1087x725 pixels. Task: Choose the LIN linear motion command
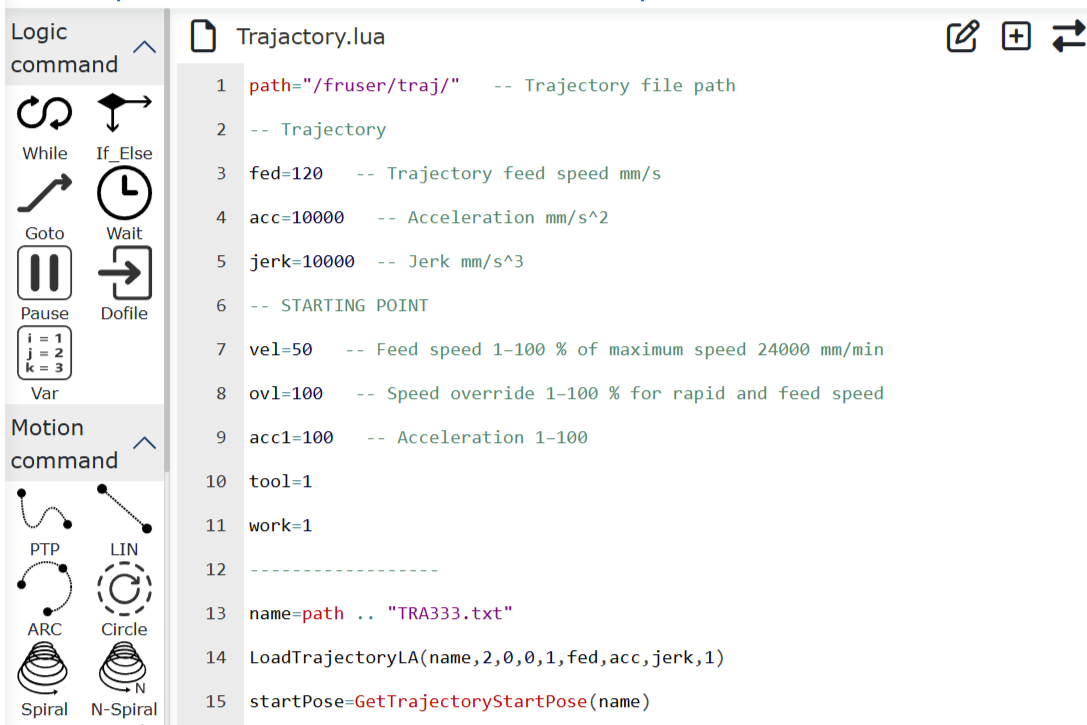click(124, 510)
